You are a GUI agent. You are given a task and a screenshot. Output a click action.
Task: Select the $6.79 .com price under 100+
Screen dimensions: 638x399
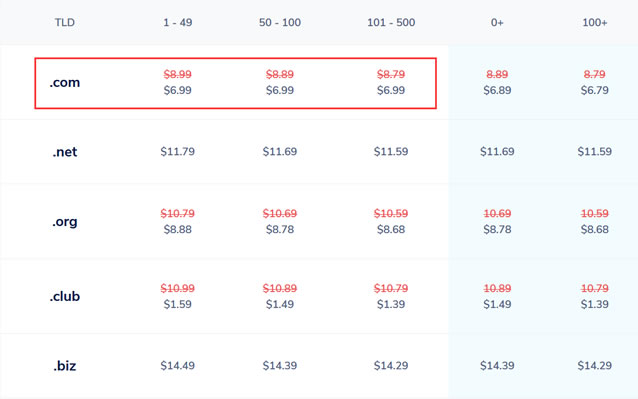tap(594, 90)
